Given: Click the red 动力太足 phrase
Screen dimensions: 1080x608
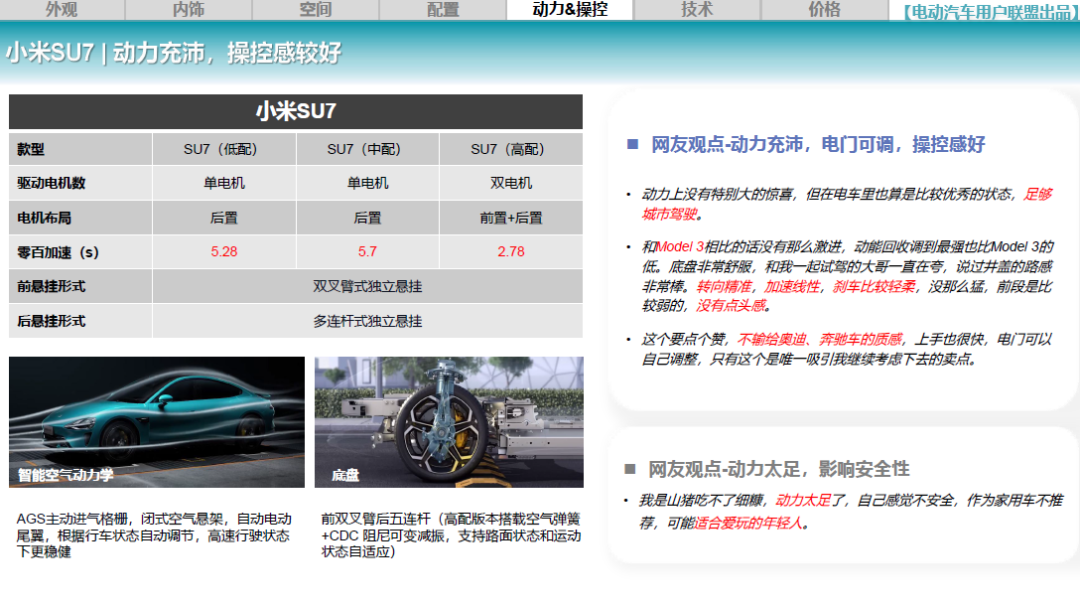Looking at the screenshot, I should click(x=803, y=501).
